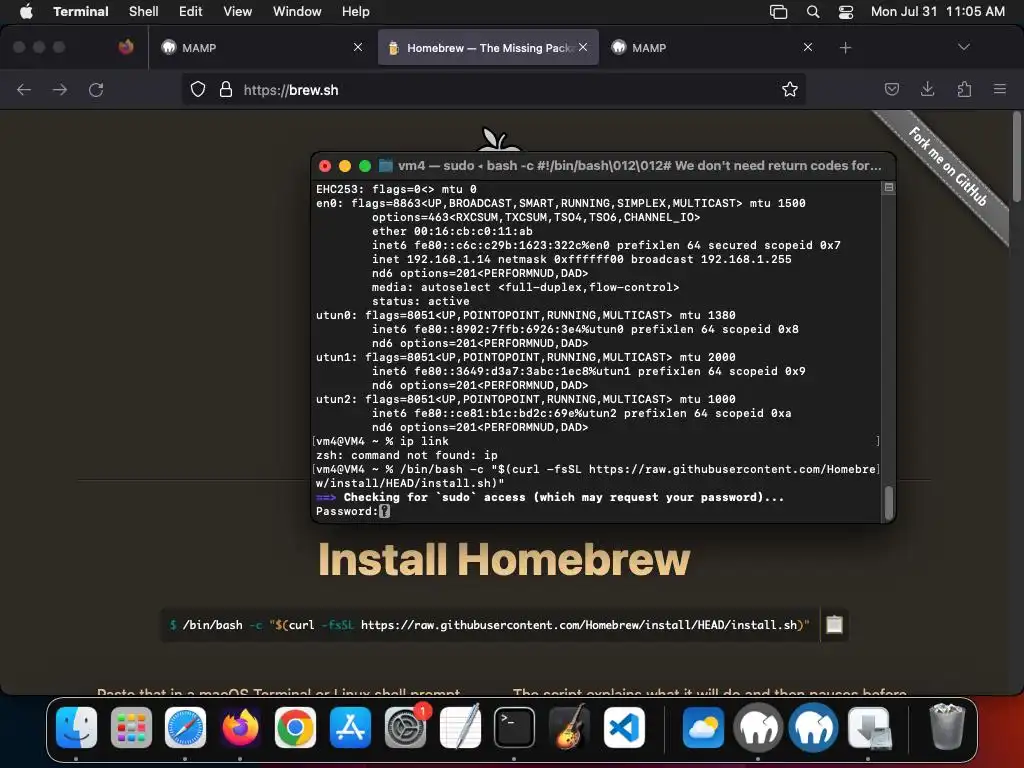Click the Firefox dock icon
Viewport: 1024px width, 768px height.
[240, 728]
